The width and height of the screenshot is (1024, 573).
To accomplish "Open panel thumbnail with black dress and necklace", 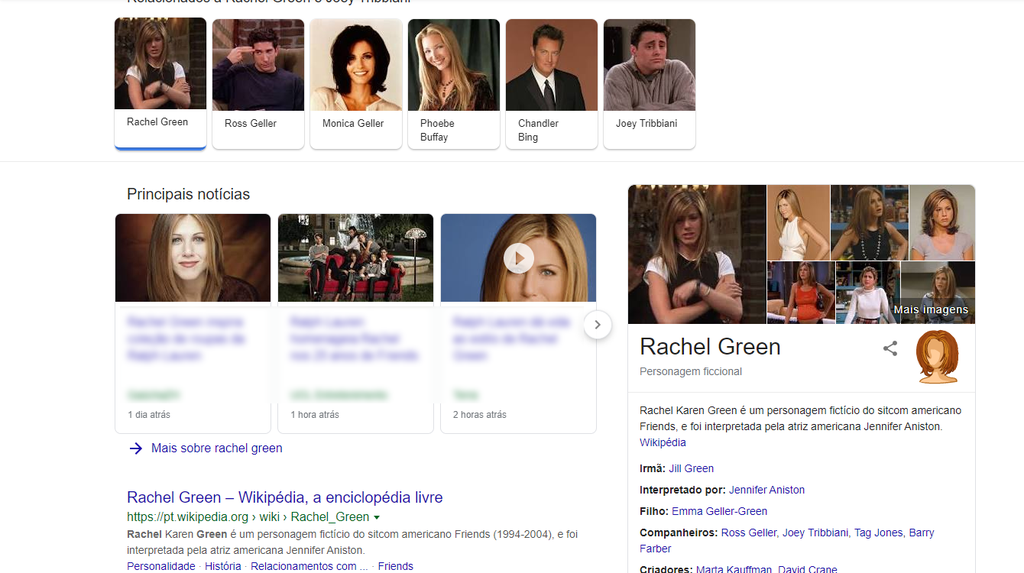I will tap(869, 222).
